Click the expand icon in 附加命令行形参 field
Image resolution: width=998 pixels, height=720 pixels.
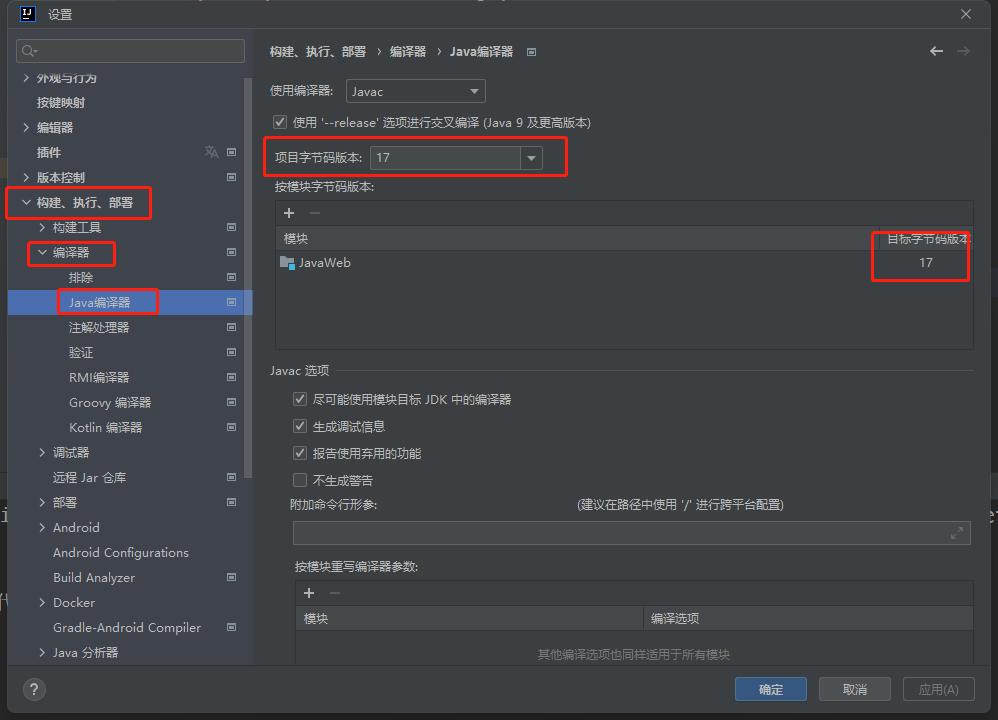pos(956,533)
